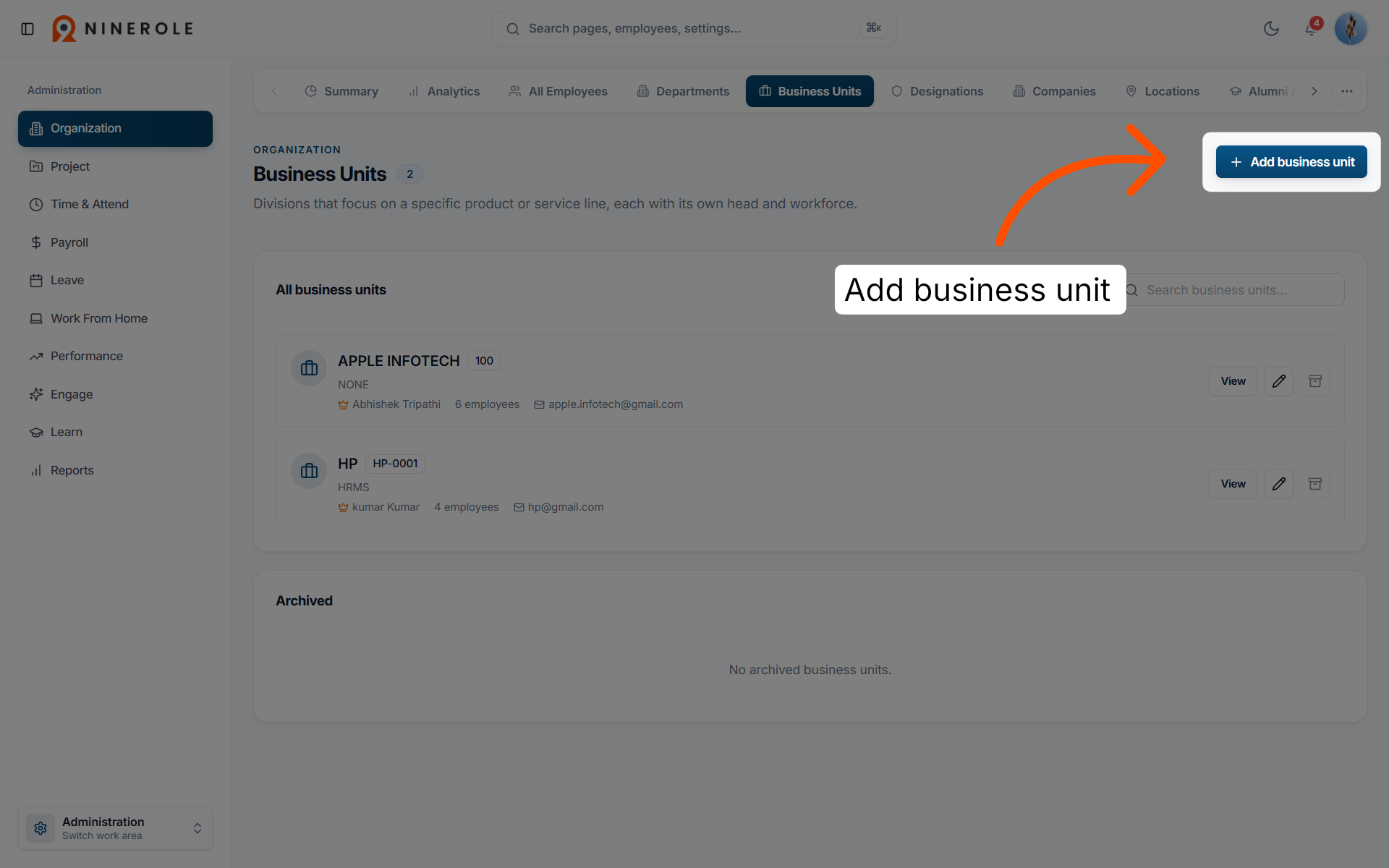Open Organization in the sidebar
Image resolution: width=1389 pixels, height=868 pixels.
point(115,129)
